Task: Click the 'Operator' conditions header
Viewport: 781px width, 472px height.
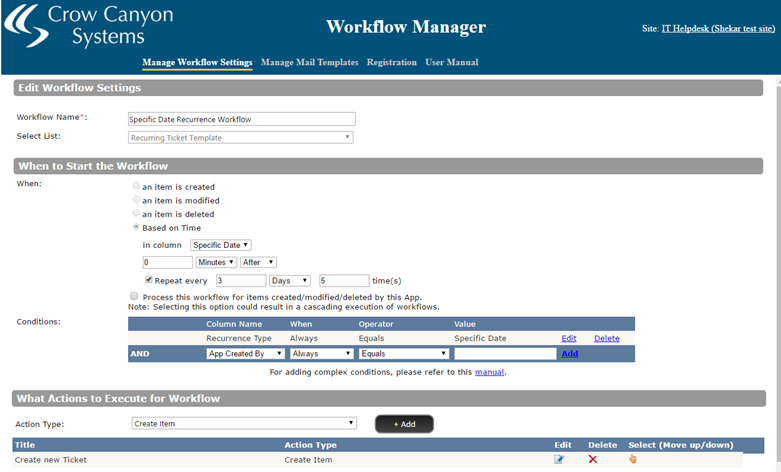Action: 376,324
